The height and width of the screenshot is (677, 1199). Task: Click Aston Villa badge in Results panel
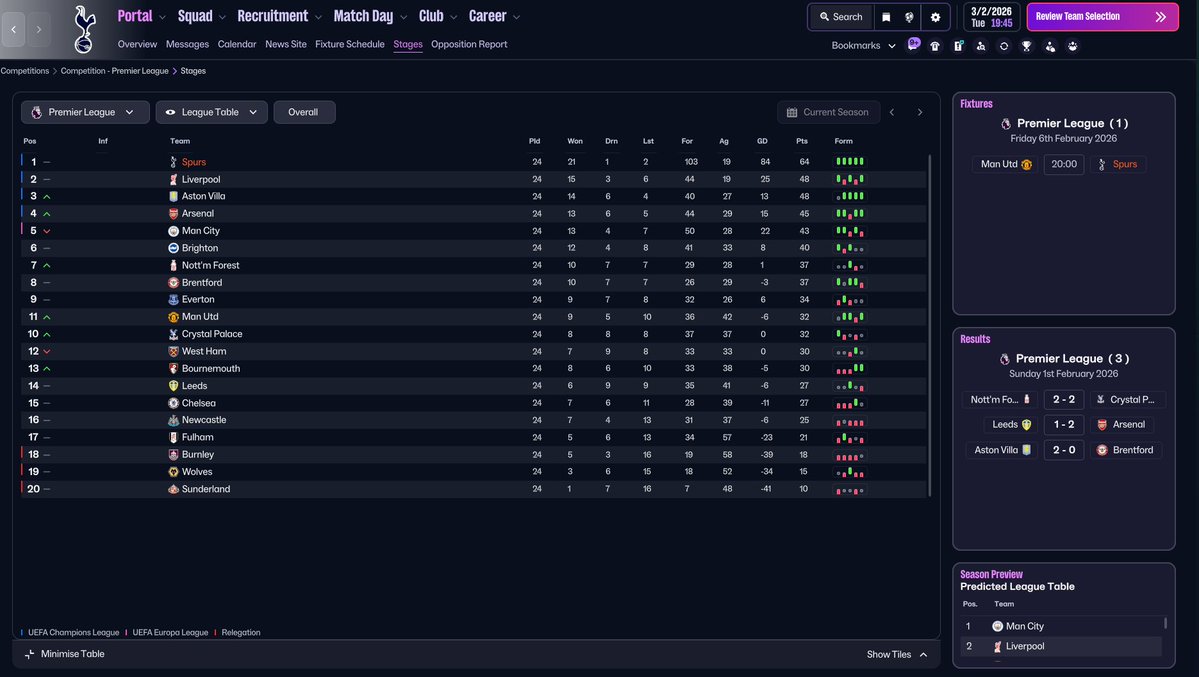coord(1026,450)
